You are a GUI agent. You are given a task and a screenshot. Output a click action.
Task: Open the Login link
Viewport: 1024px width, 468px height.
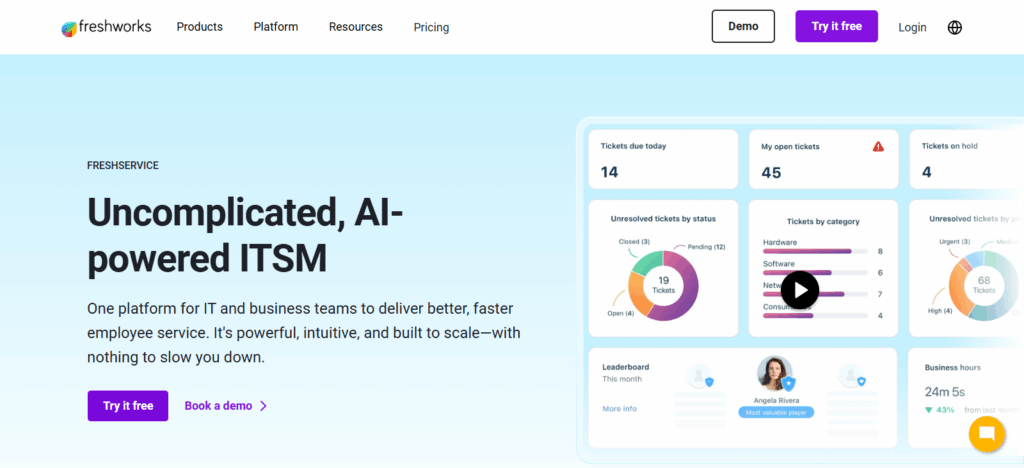pos(912,27)
